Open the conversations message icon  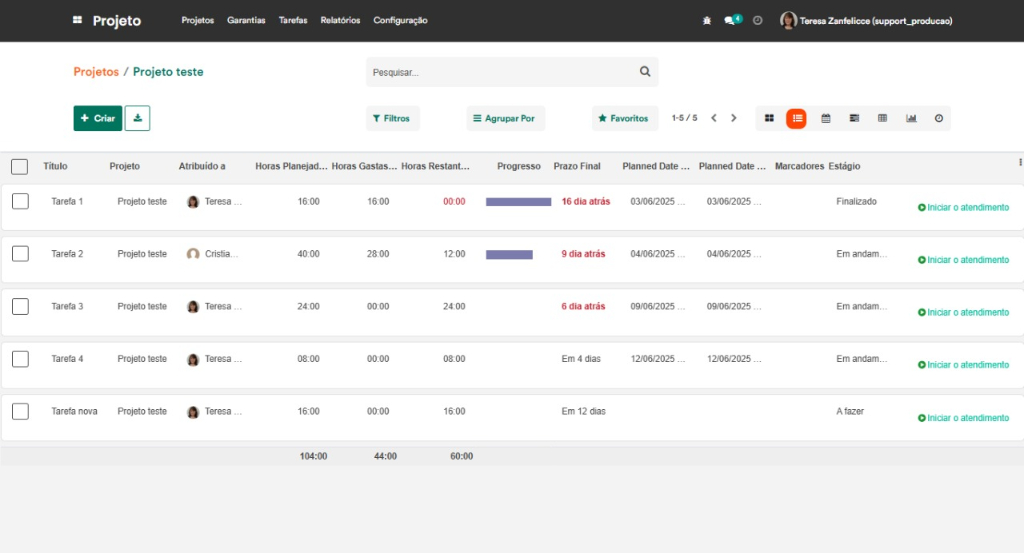coord(730,20)
